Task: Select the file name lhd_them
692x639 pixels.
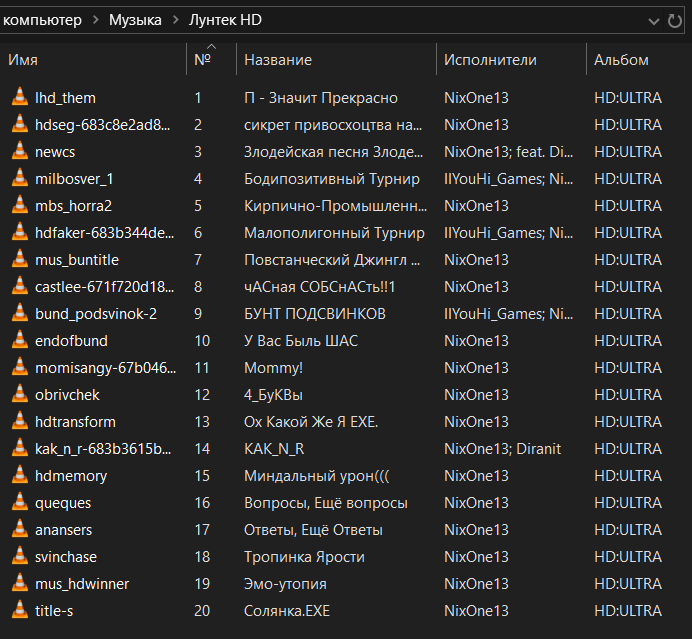Action: (65, 98)
